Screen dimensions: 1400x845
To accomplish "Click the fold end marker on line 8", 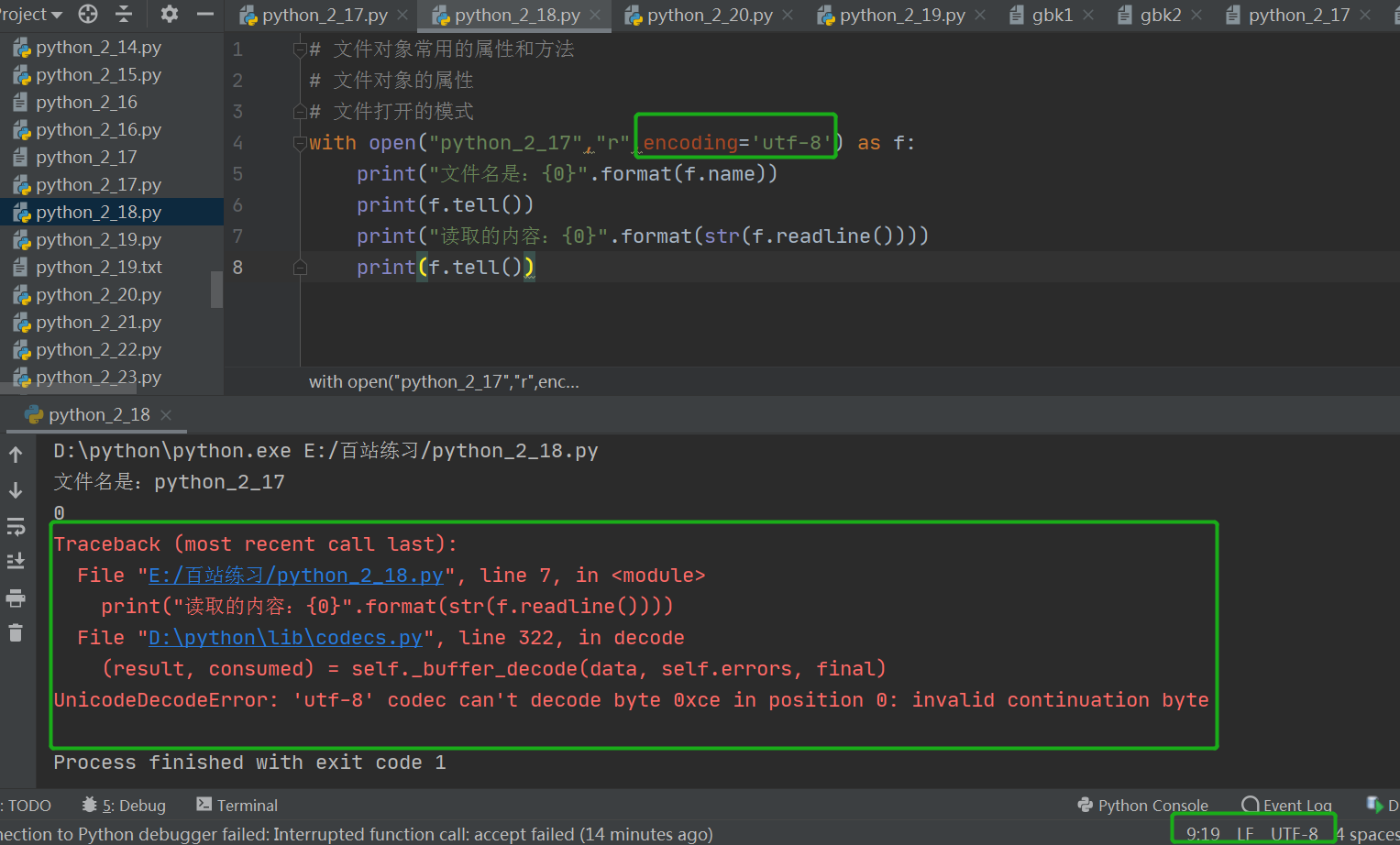I will (x=300, y=268).
